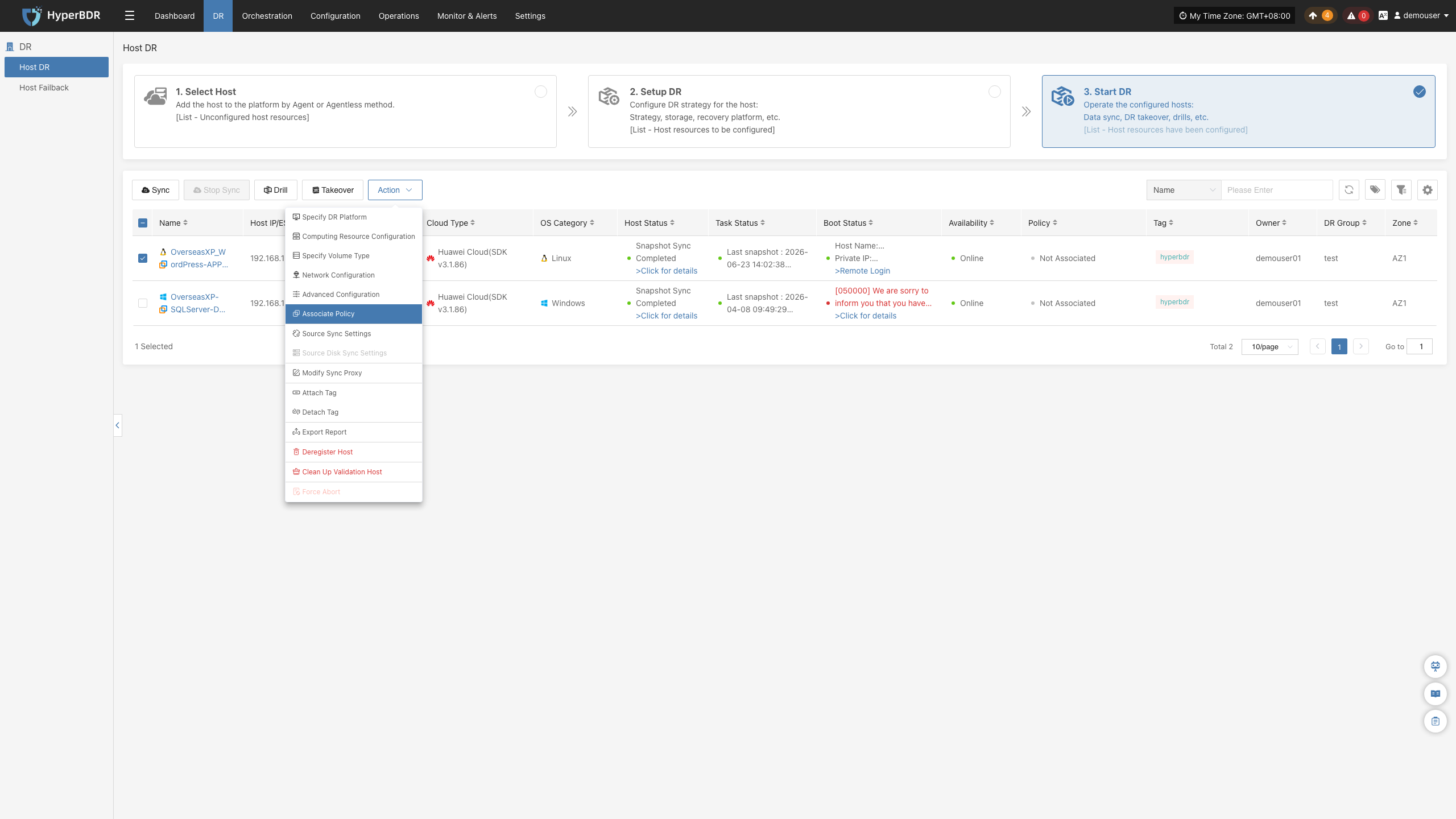Click hyperbdr tag on OverseasXP-SQLServer row
This screenshot has height=819, width=1456.
[x=1174, y=302]
